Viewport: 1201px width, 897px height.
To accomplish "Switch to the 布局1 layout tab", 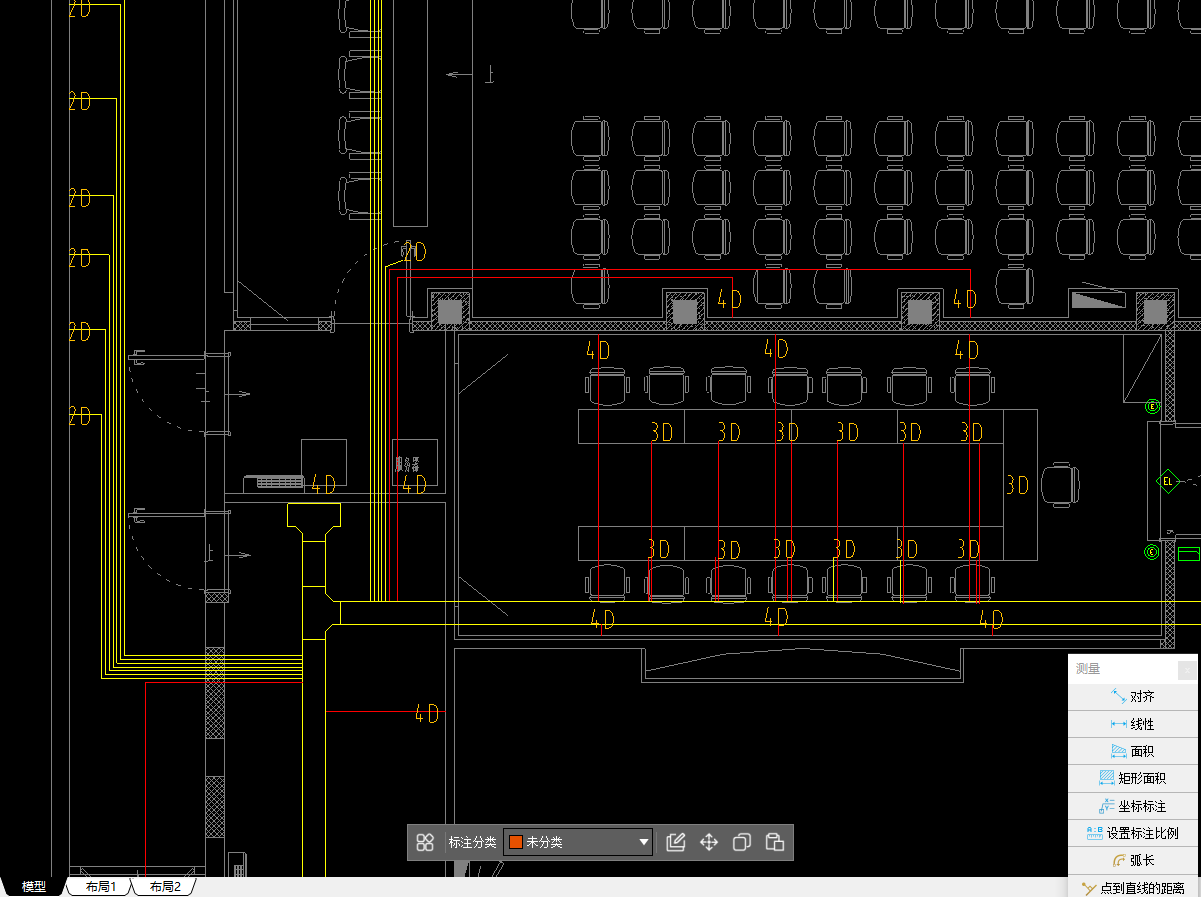I will click(x=100, y=887).
